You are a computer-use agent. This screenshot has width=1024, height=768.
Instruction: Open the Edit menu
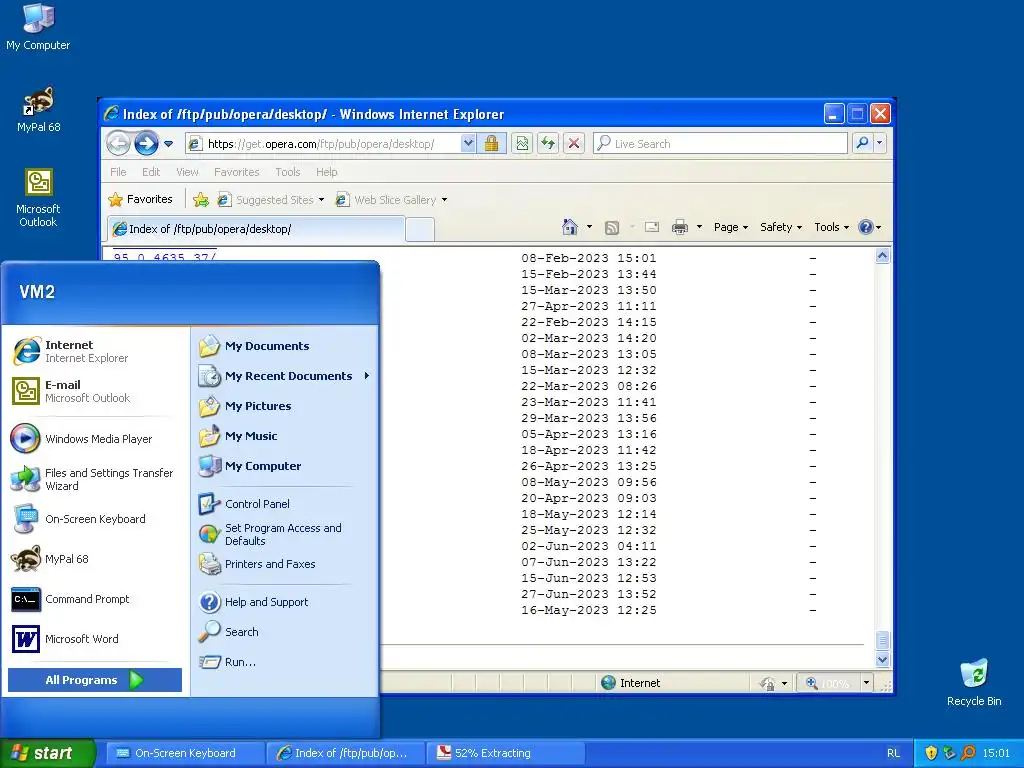[x=151, y=172]
